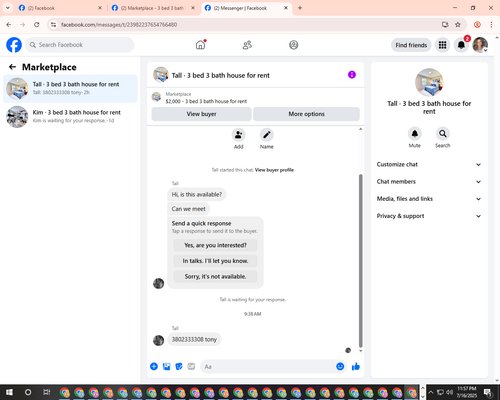Expand Privacy & support section
Screen dimensions: 500x400
(429, 216)
